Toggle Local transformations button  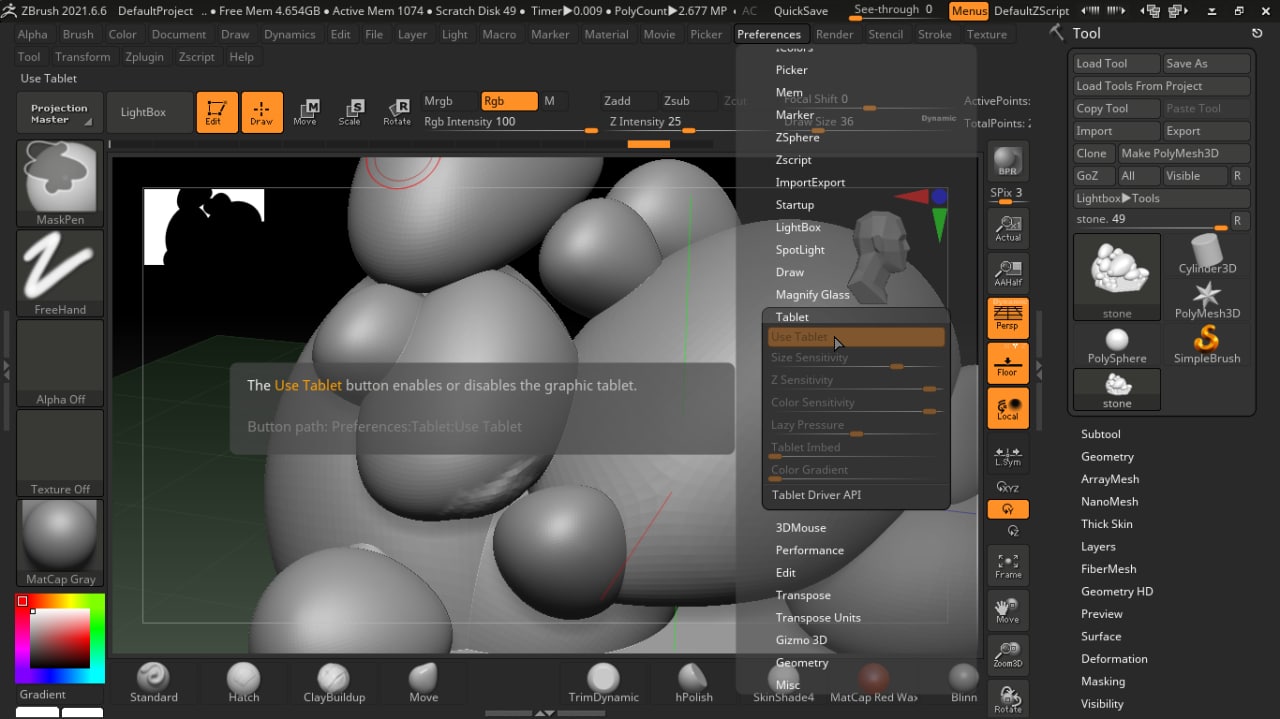click(x=1008, y=408)
